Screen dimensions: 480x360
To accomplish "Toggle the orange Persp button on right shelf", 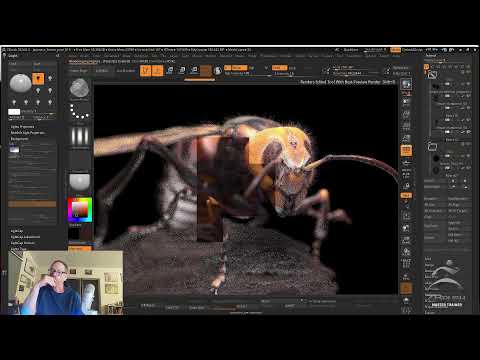I will click(x=406, y=151).
